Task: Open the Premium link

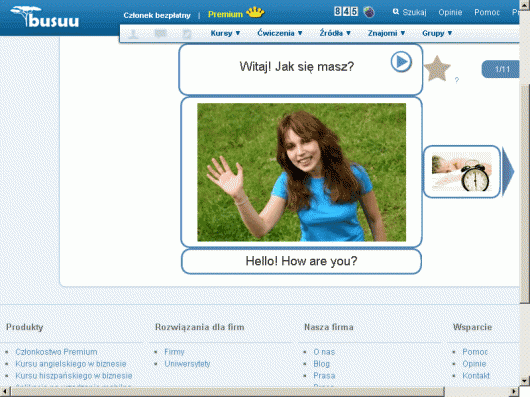Action: [x=225, y=14]
